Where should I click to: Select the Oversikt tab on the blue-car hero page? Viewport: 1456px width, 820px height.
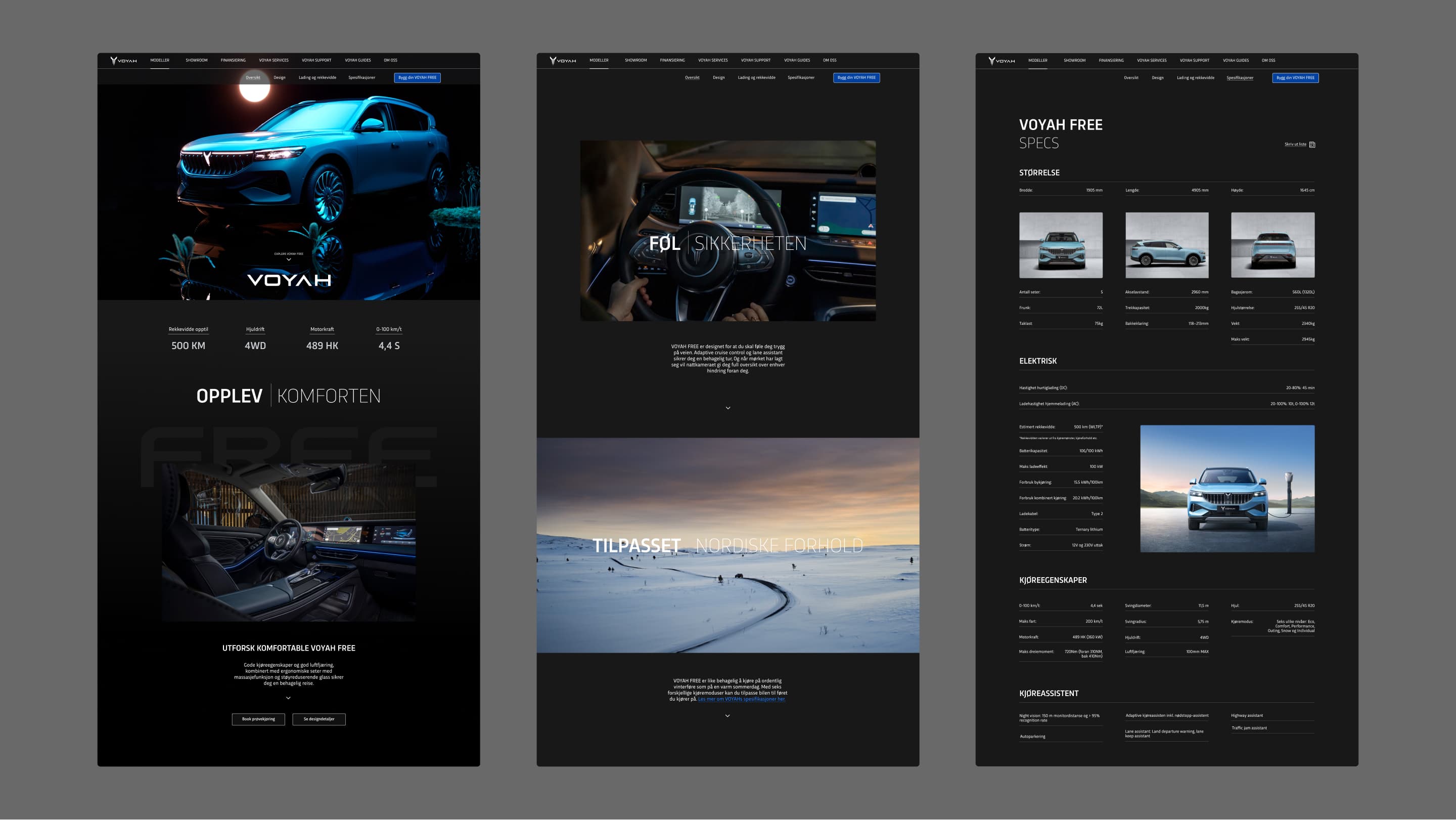coord(253,77)
